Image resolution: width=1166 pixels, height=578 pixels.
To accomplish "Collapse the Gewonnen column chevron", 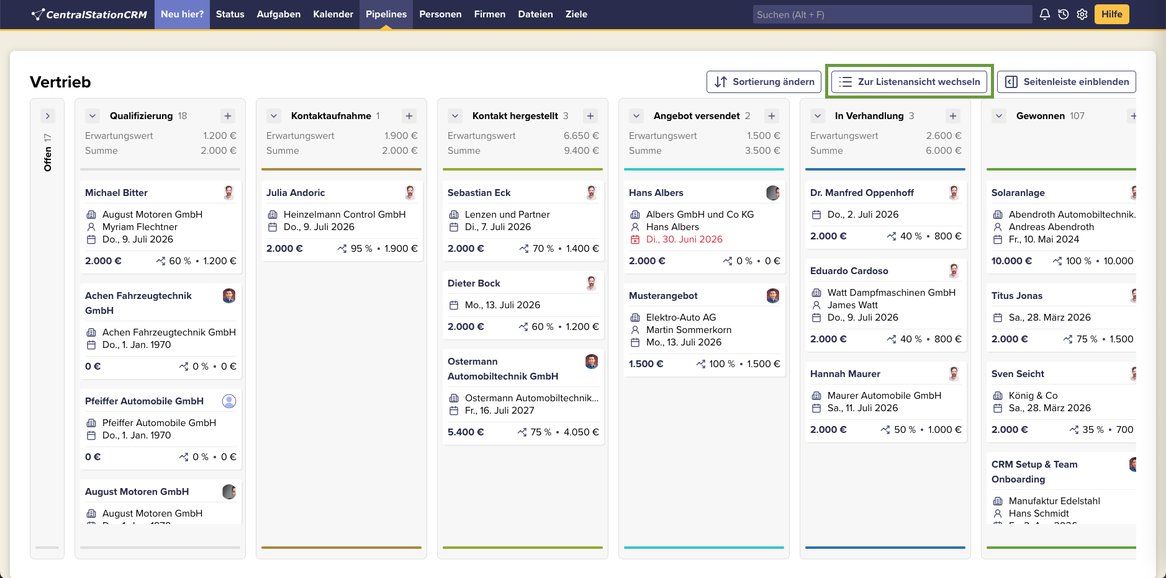I will tap(999, 116).
